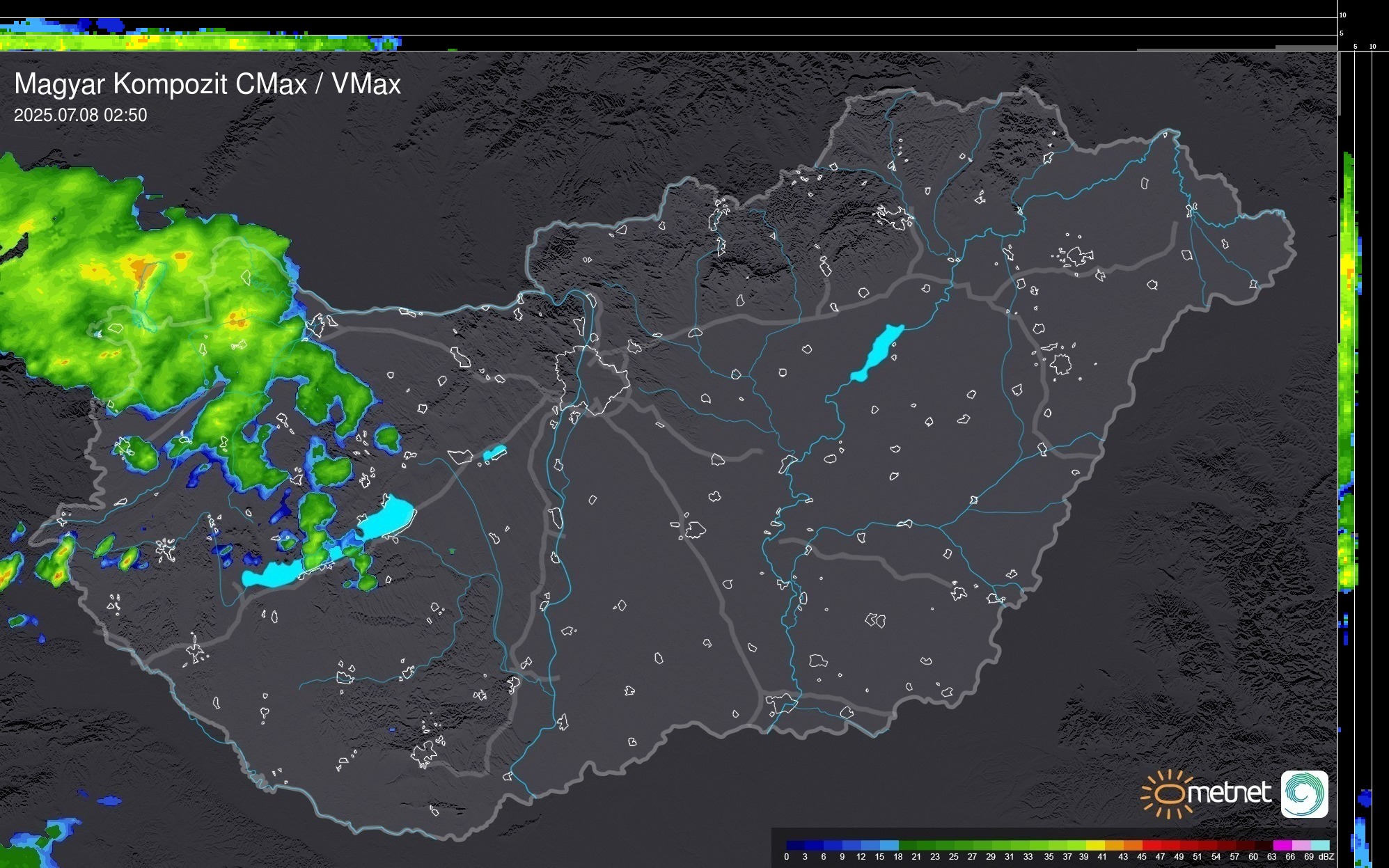
Task: Select the magenta swatch in dBZ legend
Action: click(1282, 845)
